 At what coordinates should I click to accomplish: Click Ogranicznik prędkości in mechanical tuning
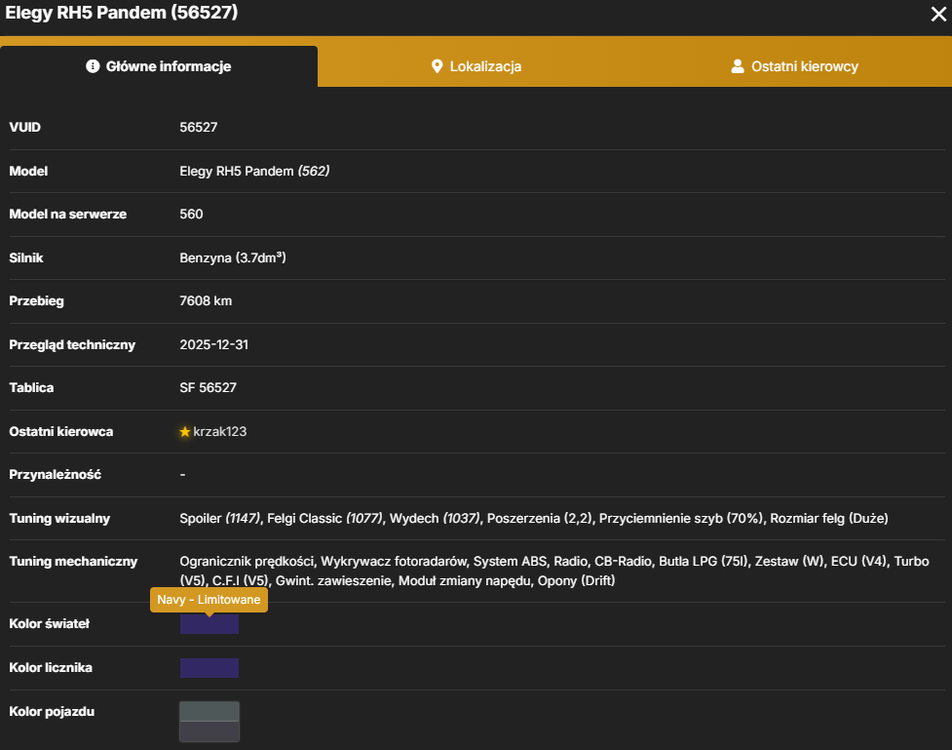(246, 562)
